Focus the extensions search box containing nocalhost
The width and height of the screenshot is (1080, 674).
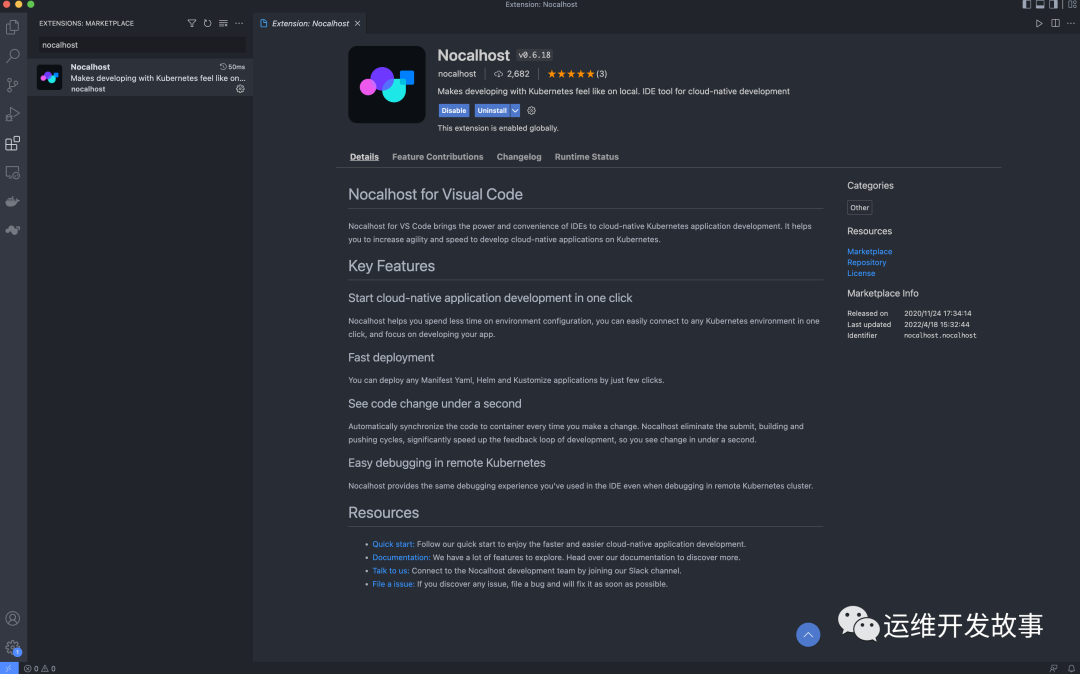click(x=142, y=45)
